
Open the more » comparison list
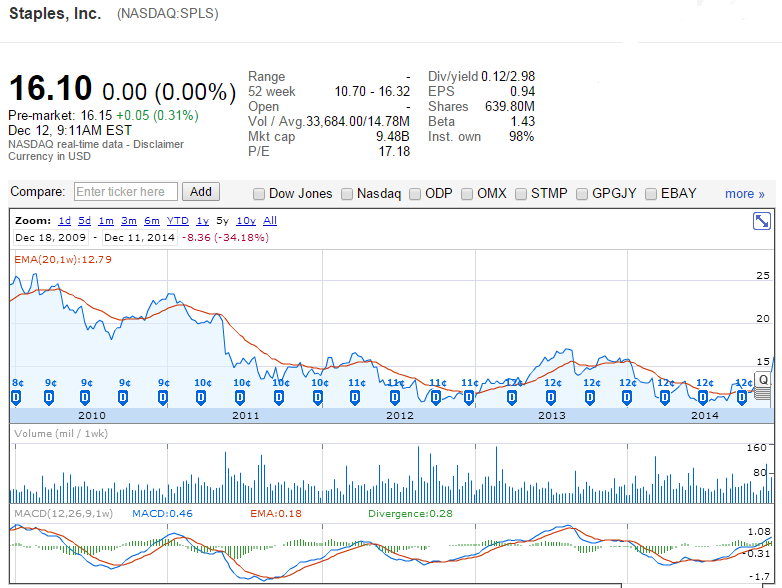click(x=745, y=194)
